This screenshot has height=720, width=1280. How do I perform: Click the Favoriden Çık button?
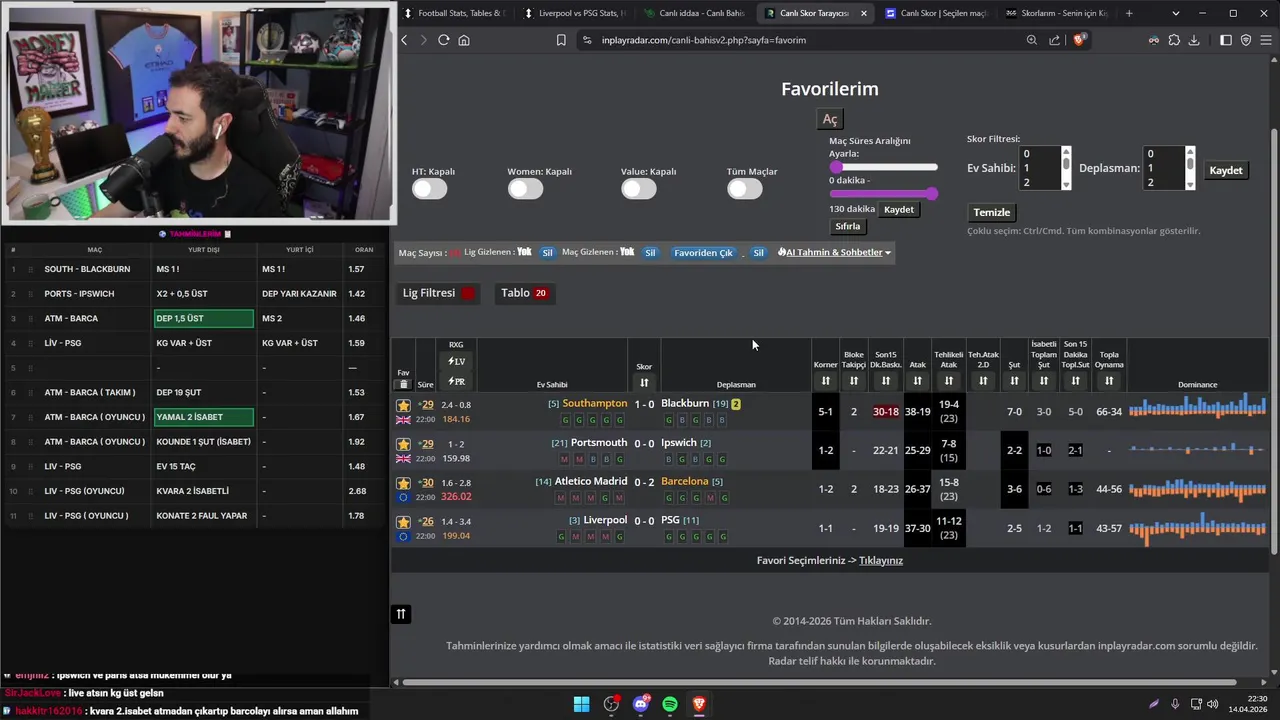[x=703, y=253]
